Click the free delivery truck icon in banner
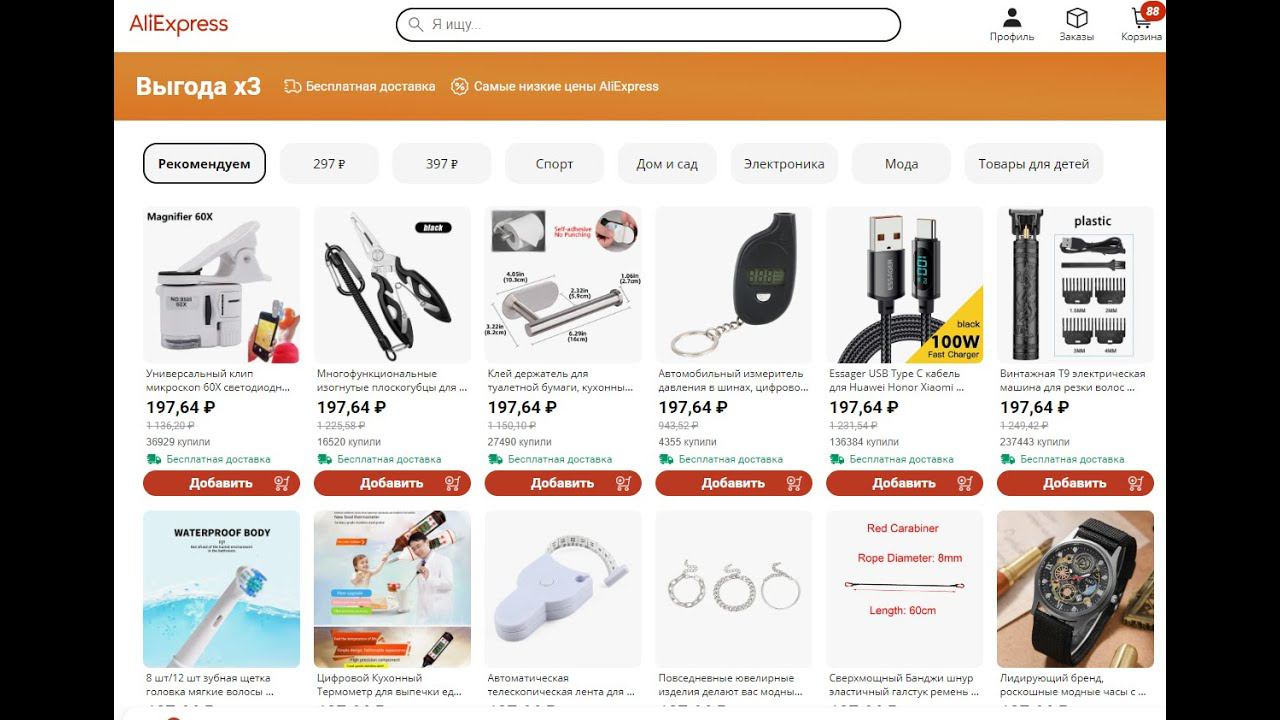 pos(292,86)
